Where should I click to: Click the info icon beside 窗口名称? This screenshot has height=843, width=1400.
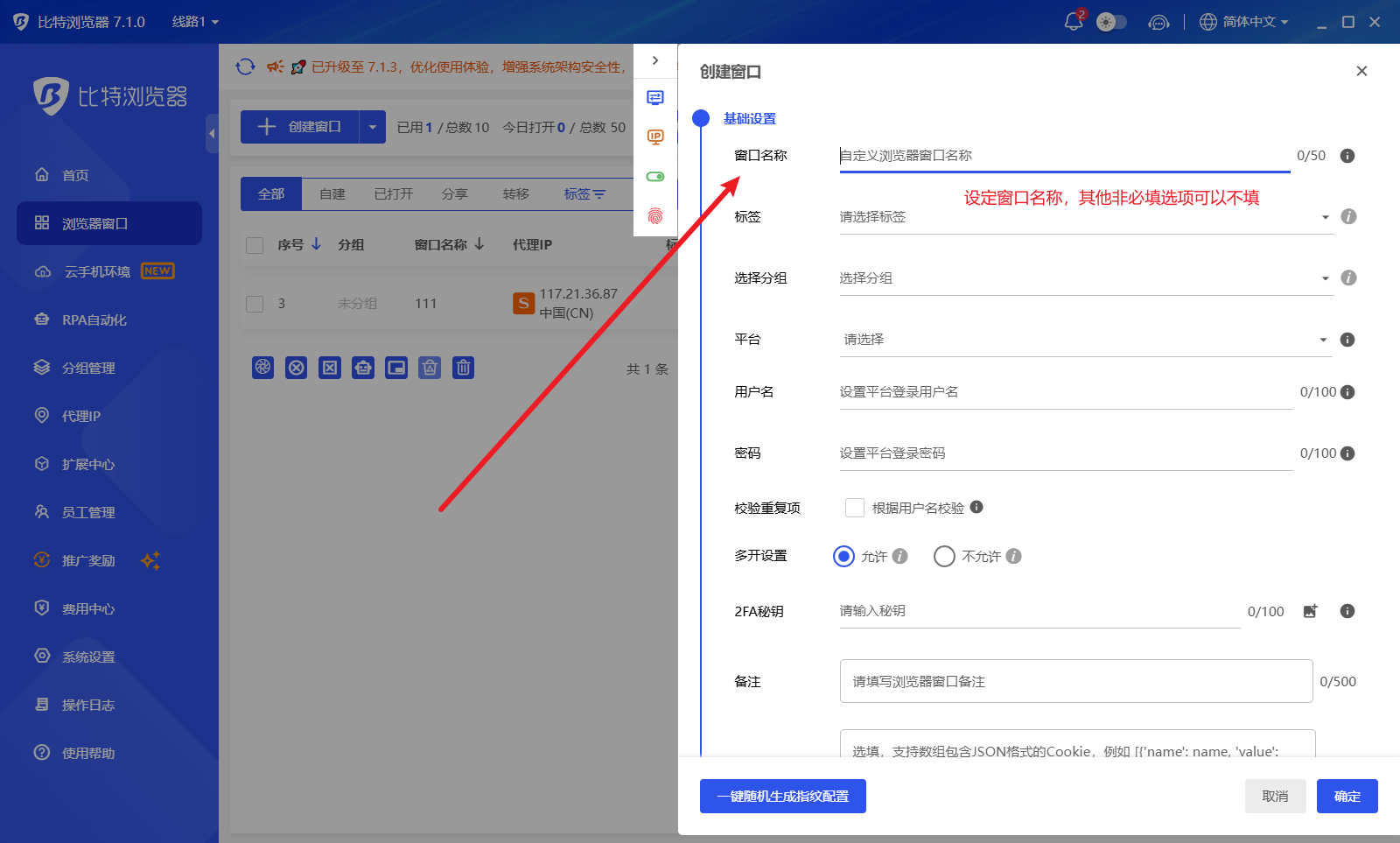[x=1347, y=156]
